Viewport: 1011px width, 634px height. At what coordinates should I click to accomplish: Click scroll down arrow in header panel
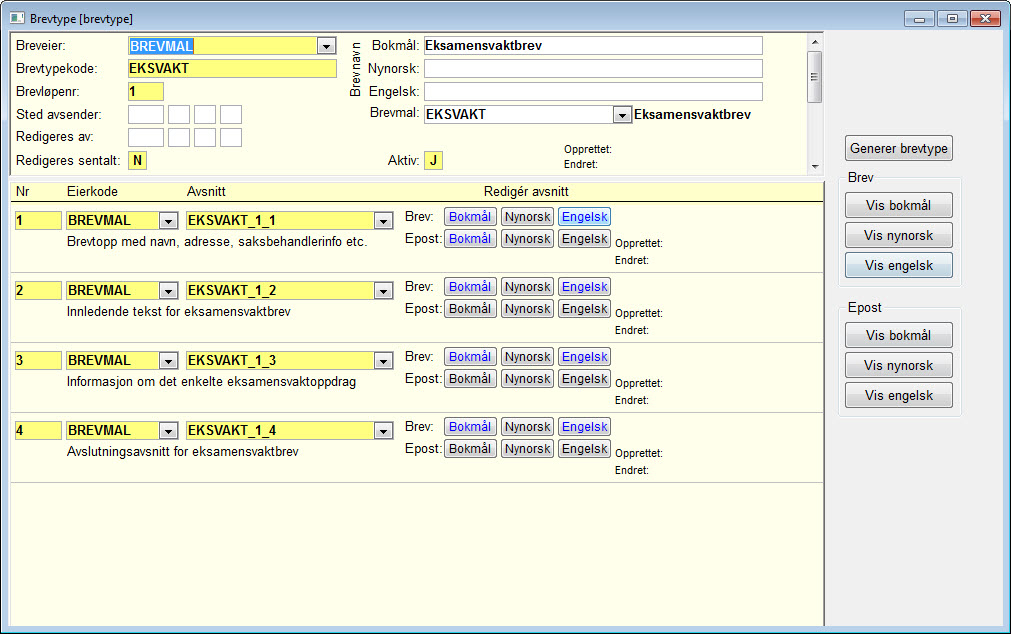pyautogui.click(x=815, y=166)
